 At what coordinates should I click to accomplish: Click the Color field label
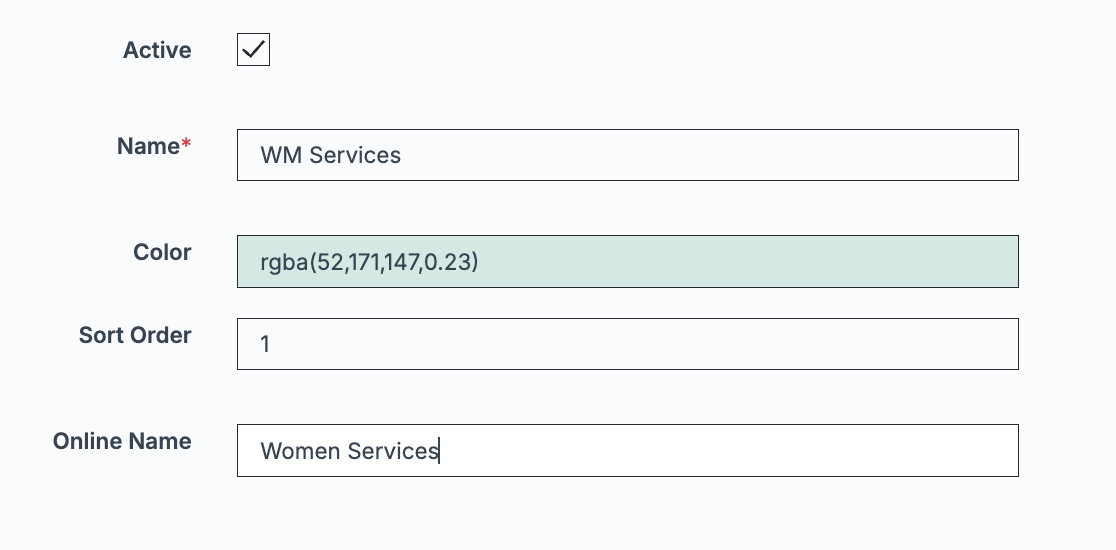(162, 252)
